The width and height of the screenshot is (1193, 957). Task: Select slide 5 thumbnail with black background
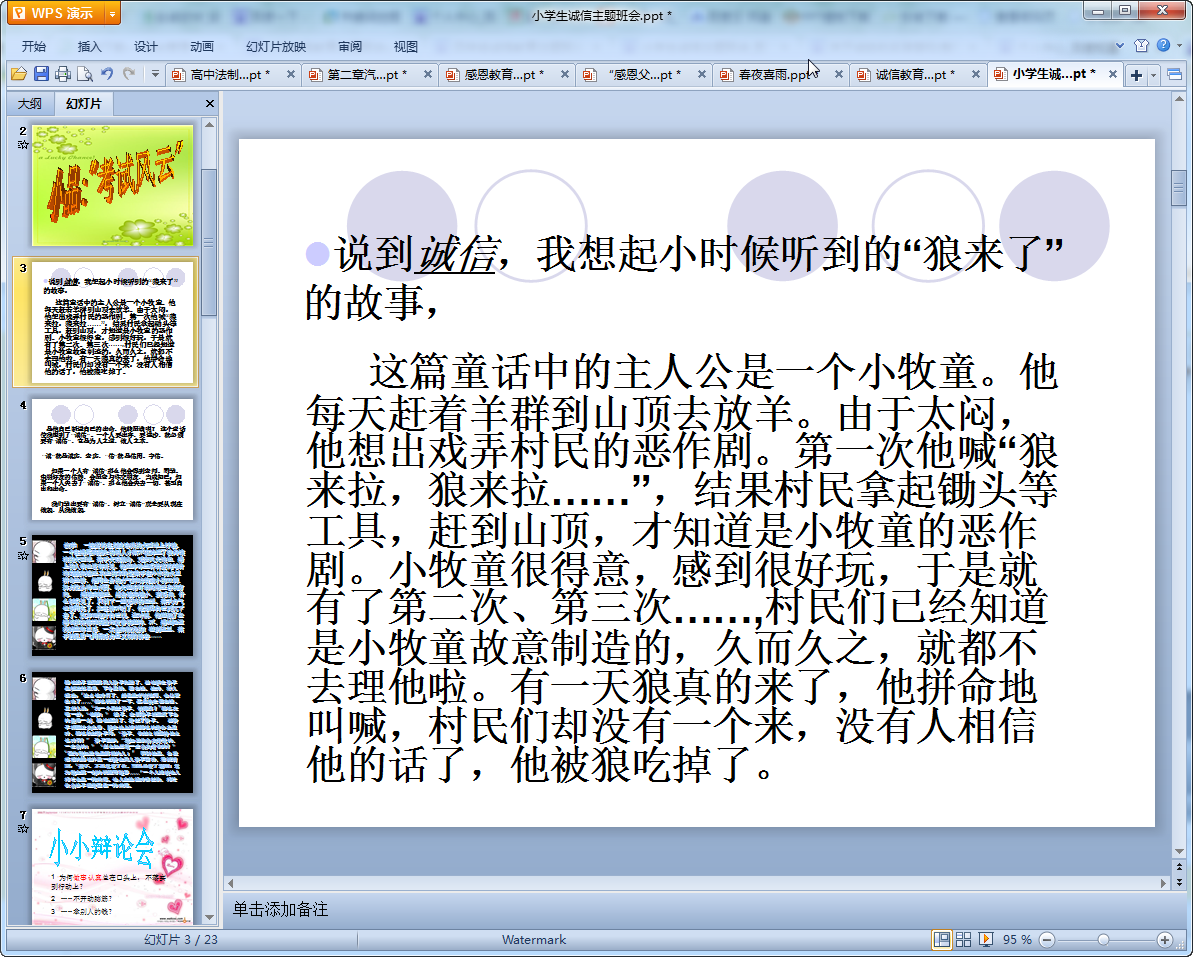tap(113, 596)
